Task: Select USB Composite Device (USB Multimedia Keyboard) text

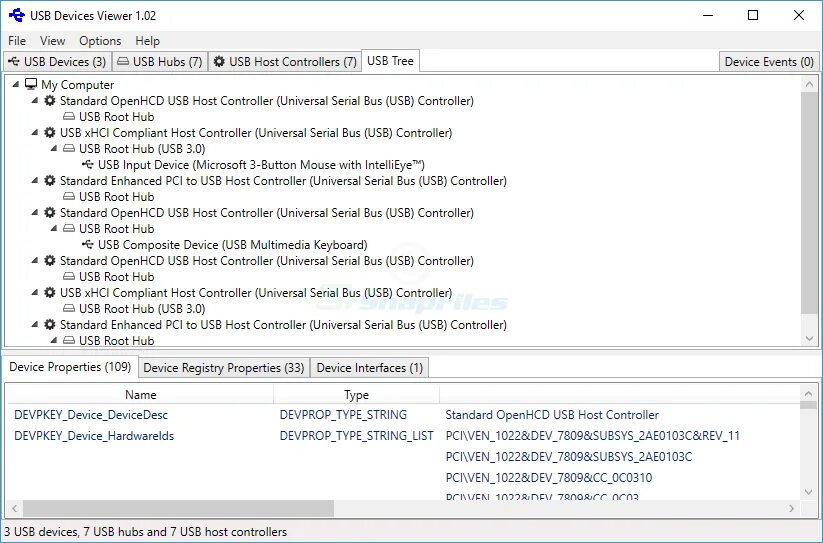Action: coord(233,244)
